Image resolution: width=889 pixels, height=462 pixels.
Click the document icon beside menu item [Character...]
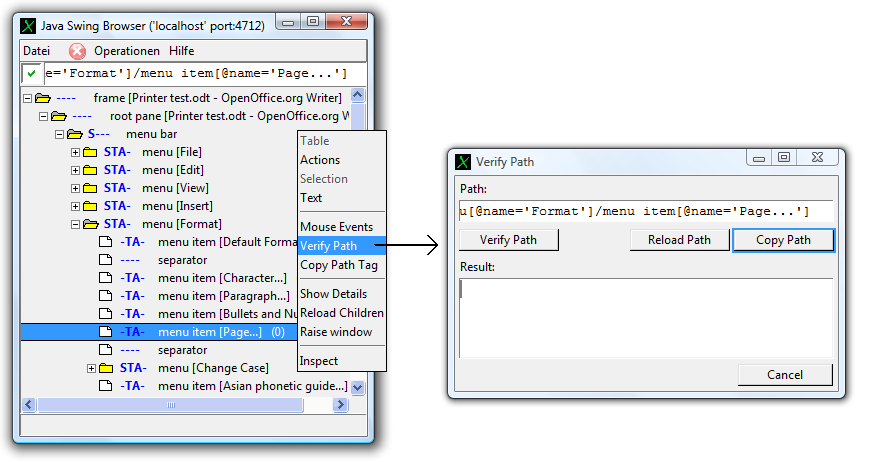coord(106,278)
